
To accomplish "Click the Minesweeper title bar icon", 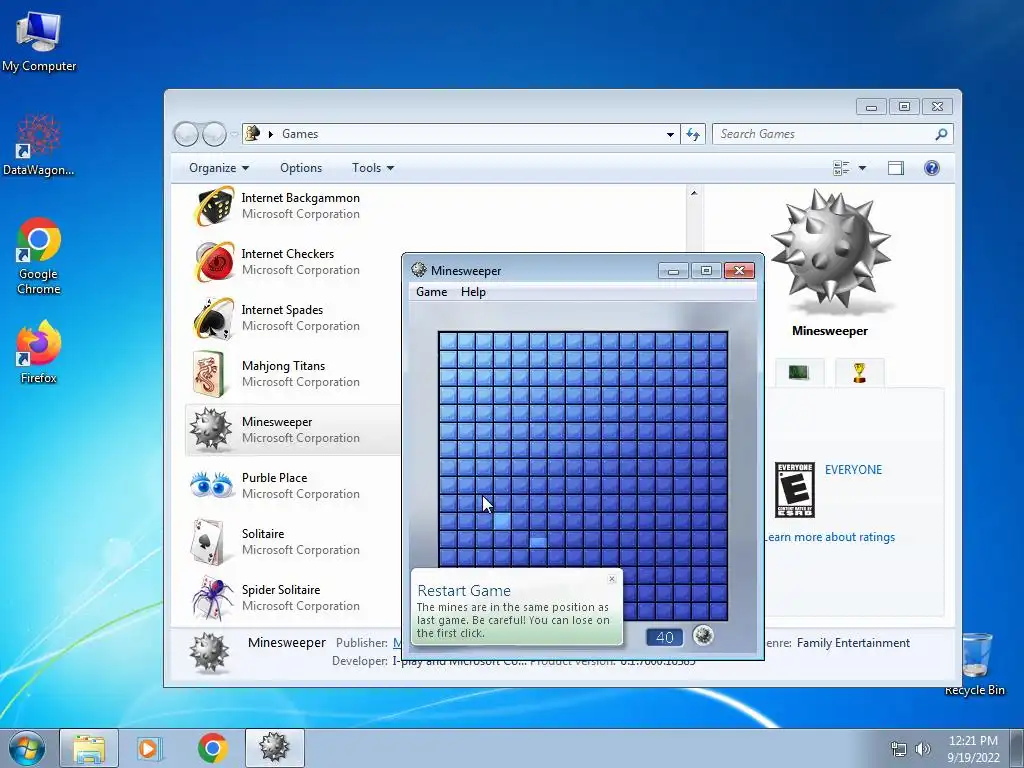I will [419, 270].
